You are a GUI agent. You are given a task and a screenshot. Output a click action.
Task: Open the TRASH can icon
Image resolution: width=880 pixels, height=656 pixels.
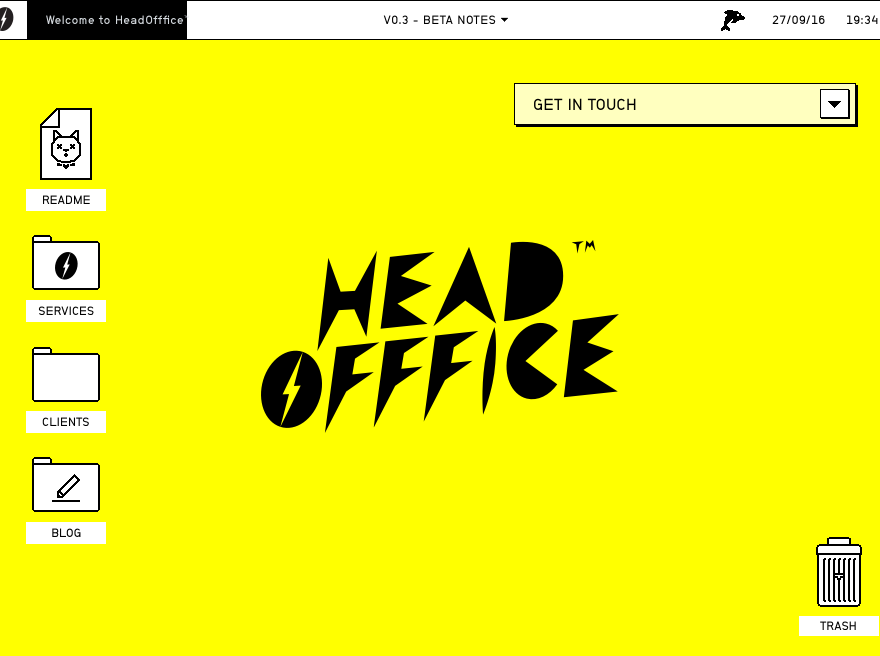838,572
